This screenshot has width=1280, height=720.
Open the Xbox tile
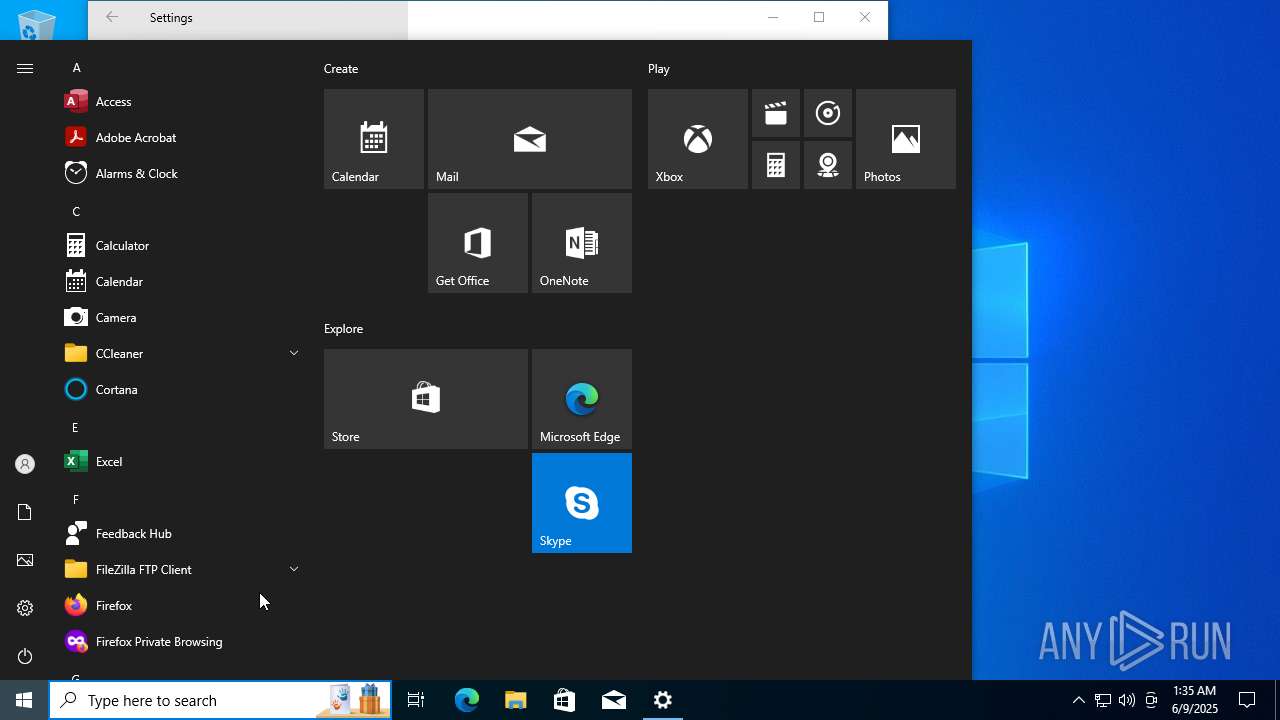tap(698, 139)
